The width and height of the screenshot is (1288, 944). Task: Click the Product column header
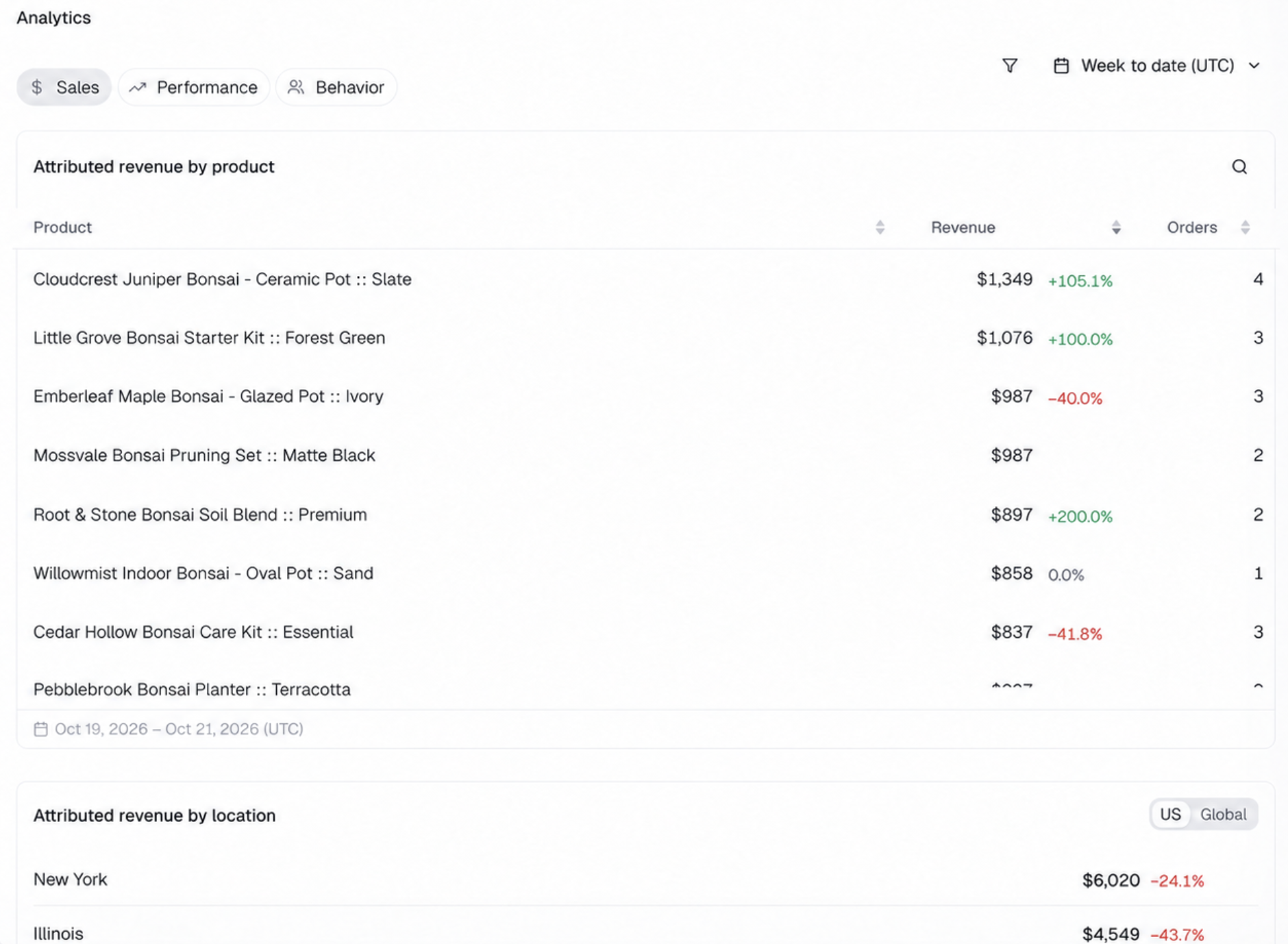click(62, 227)
